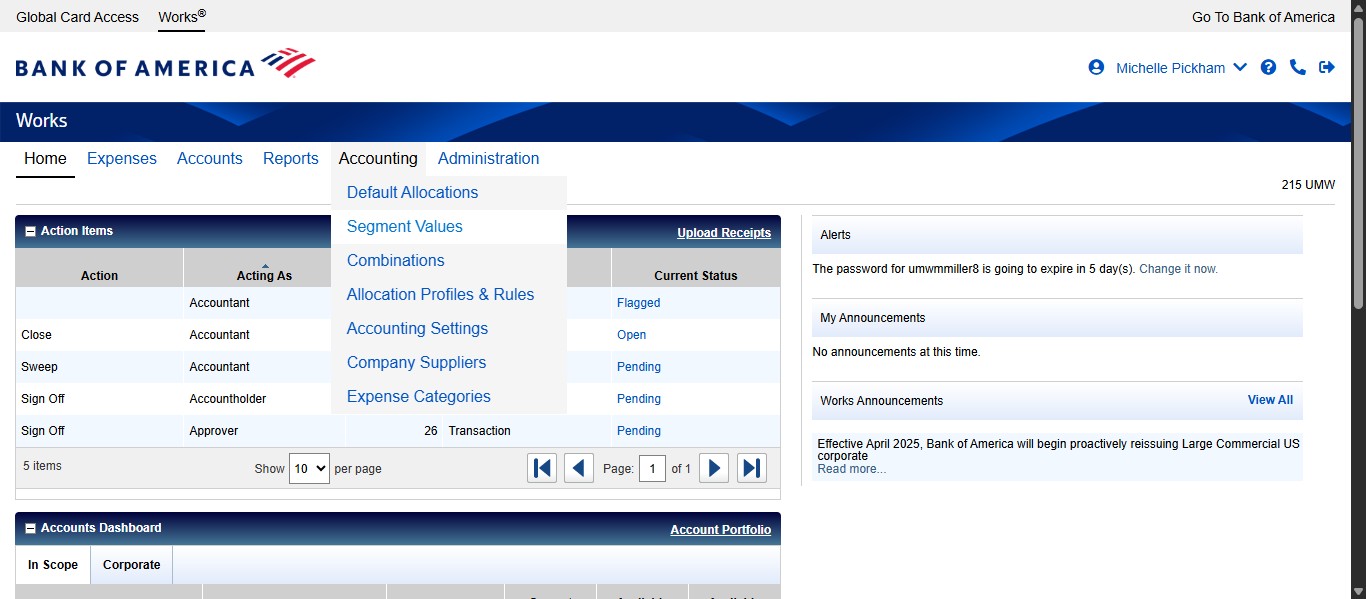Switch to the Corporate tab
Screen dimensions: 1366x599
pos(131,565)
